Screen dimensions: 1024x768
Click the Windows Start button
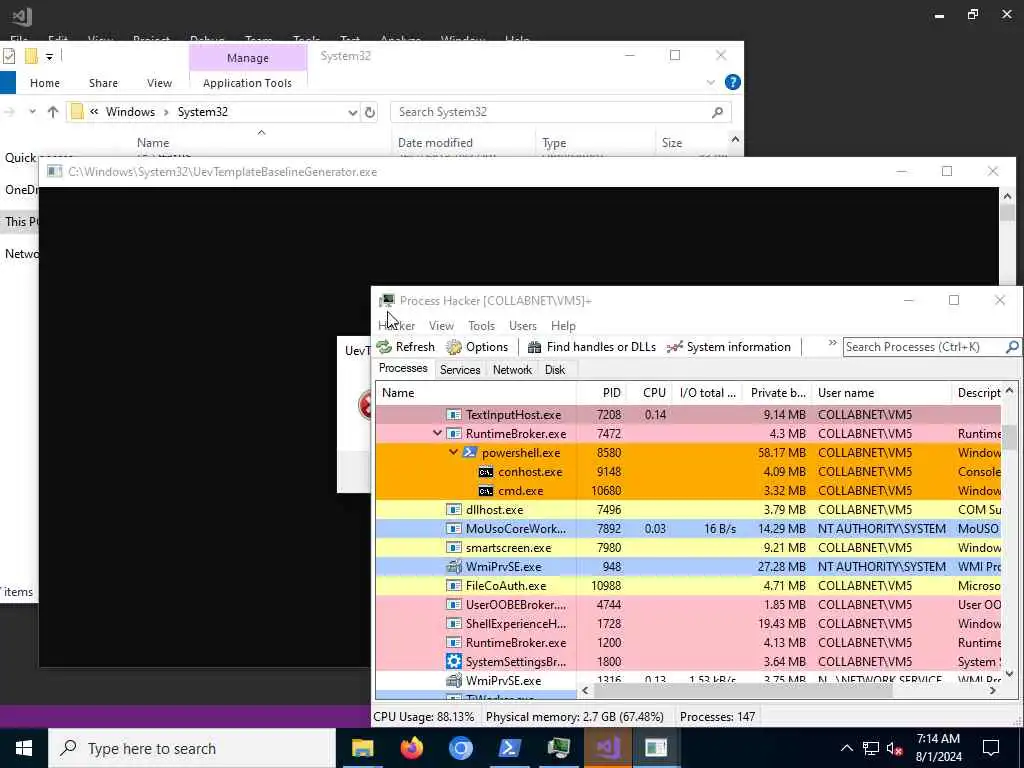pyautogui.click(x=24, y=748)
